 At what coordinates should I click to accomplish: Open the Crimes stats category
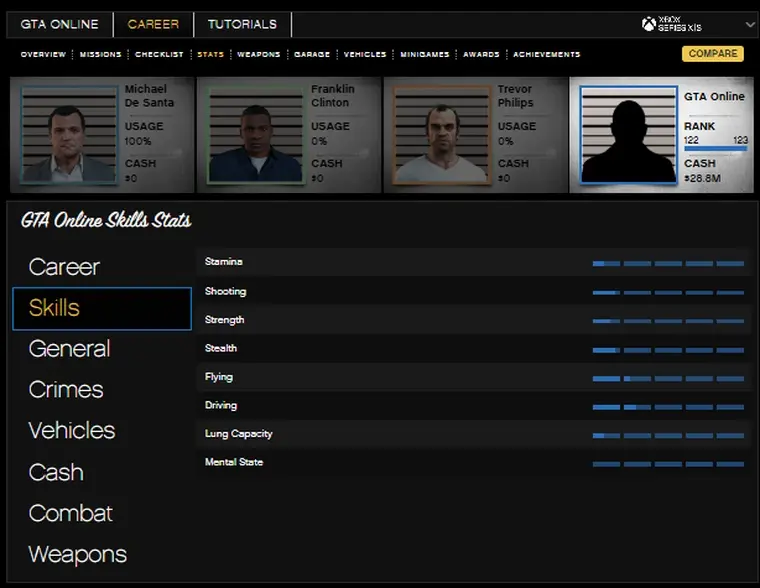(66, 390)
